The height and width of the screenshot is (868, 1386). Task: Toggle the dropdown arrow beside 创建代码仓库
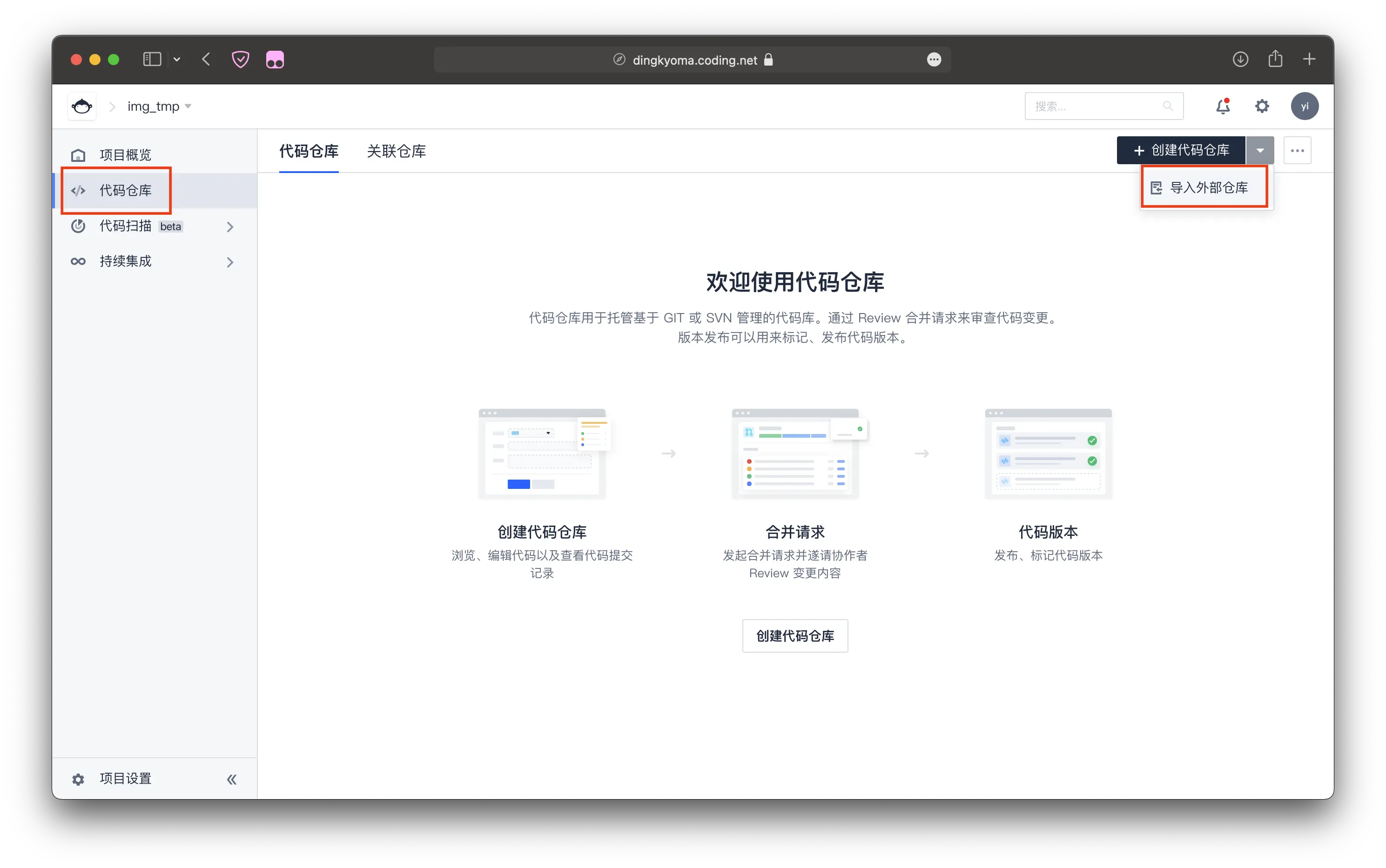[x=1259, y=150]
